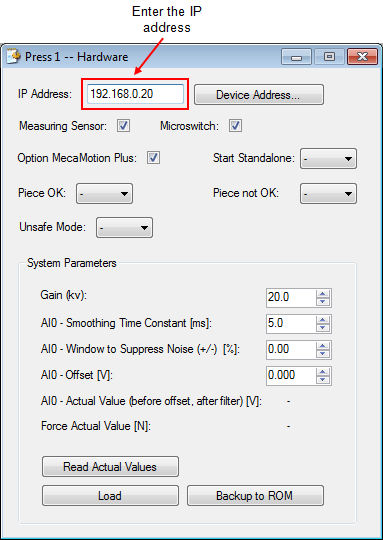Decrease Gain (kv) with down arrow
383x540 pixels.
(323, 302)
